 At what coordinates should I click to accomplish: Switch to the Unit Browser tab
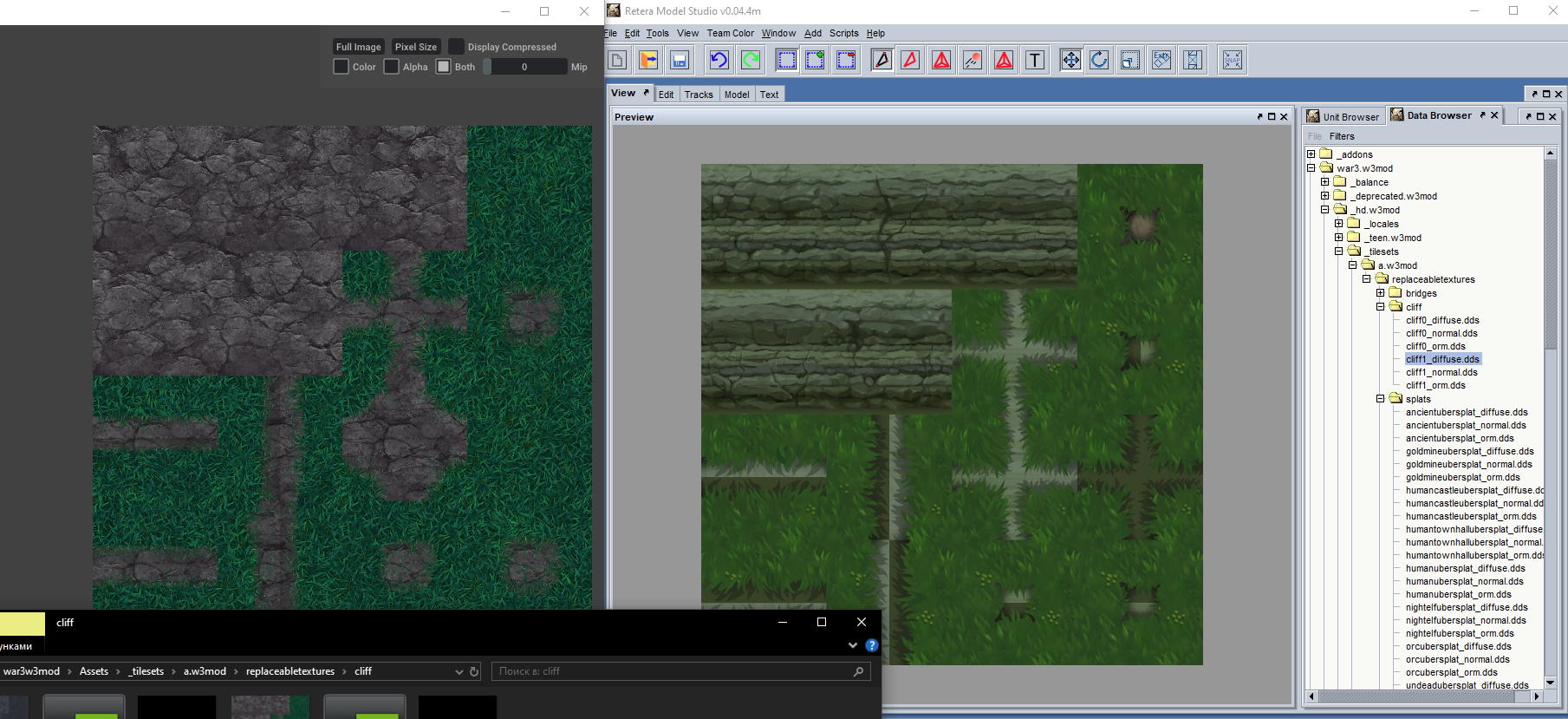click(1343, 116)
